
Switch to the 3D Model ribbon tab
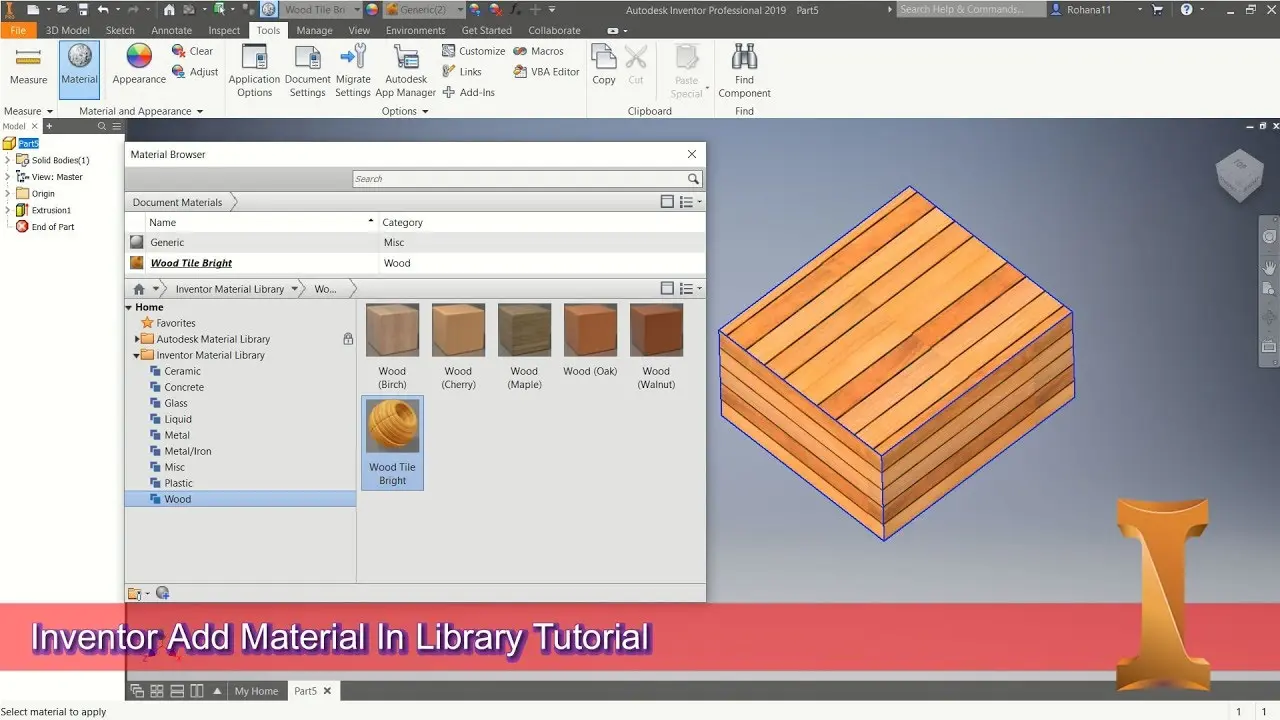67,30
